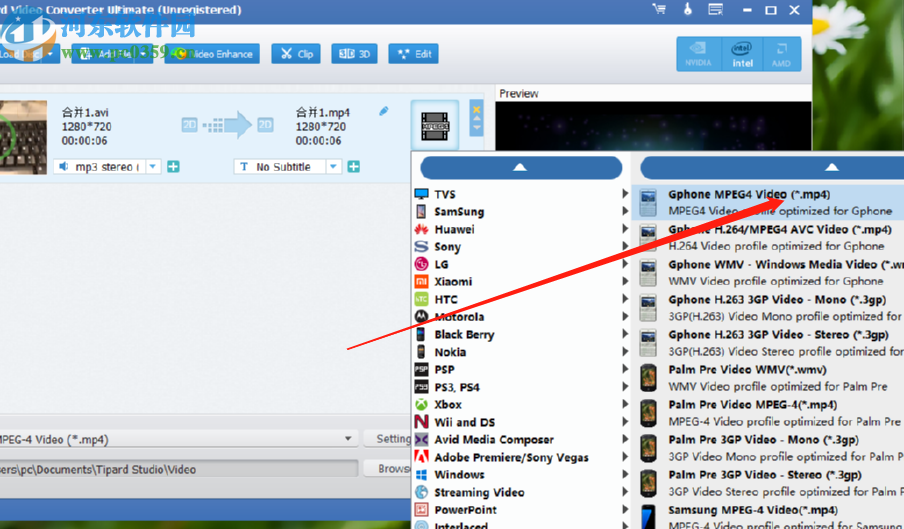The height and width of the screenshot is (529, 904).
Task: Select the Avid Media Composer category
Action: pos(521,440)
